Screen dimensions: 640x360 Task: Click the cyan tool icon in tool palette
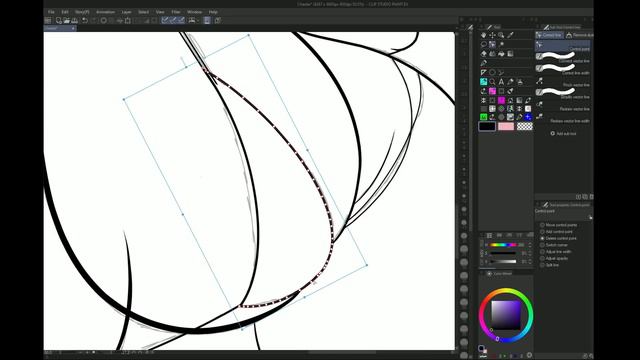[x=484, y=82]
